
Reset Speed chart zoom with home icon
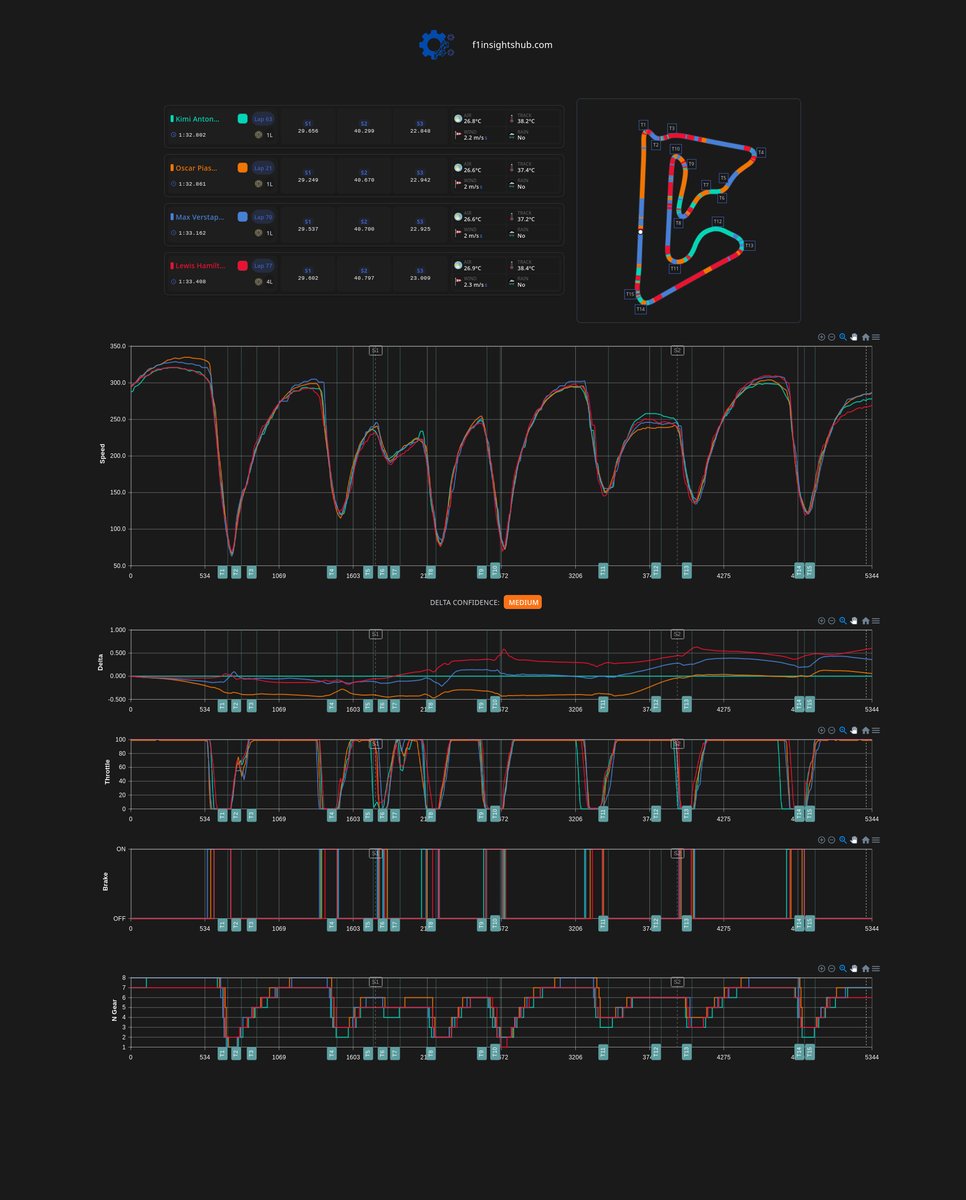(865, 337)
